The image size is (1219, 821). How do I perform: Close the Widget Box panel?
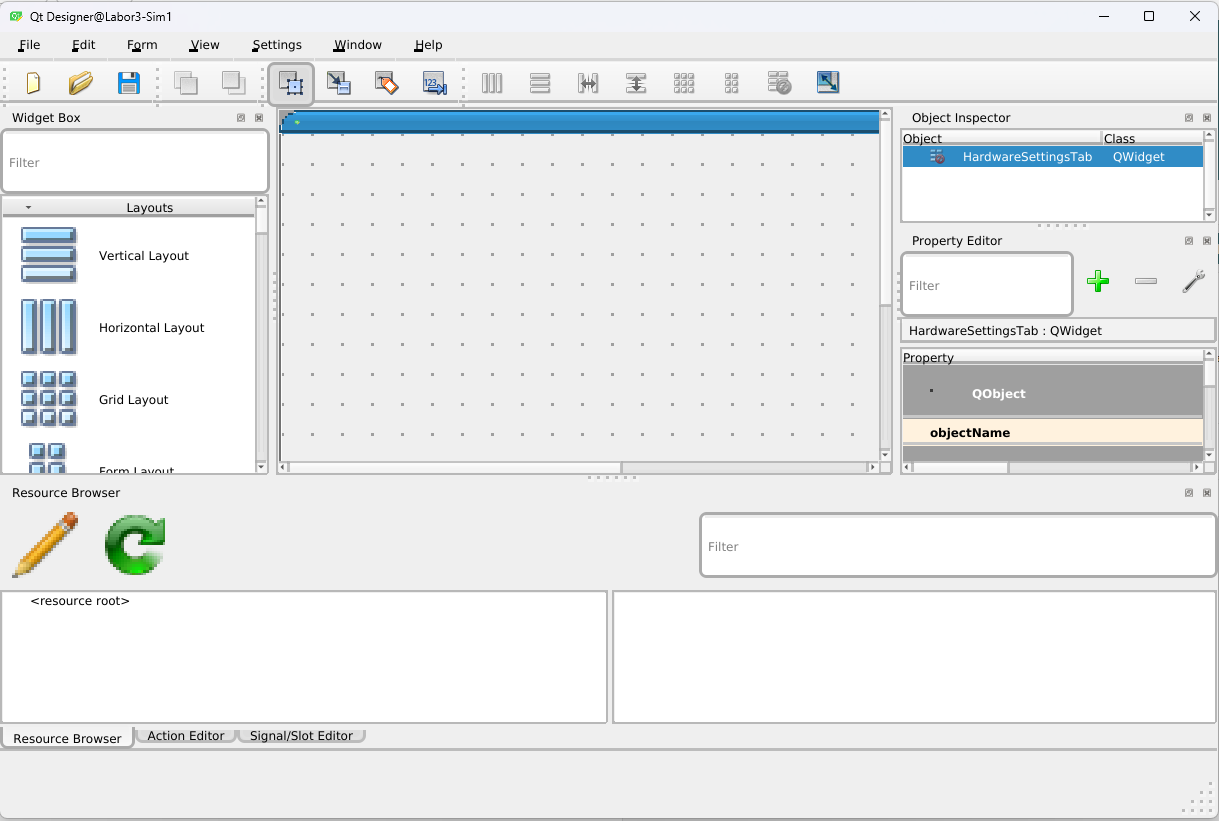259,118
